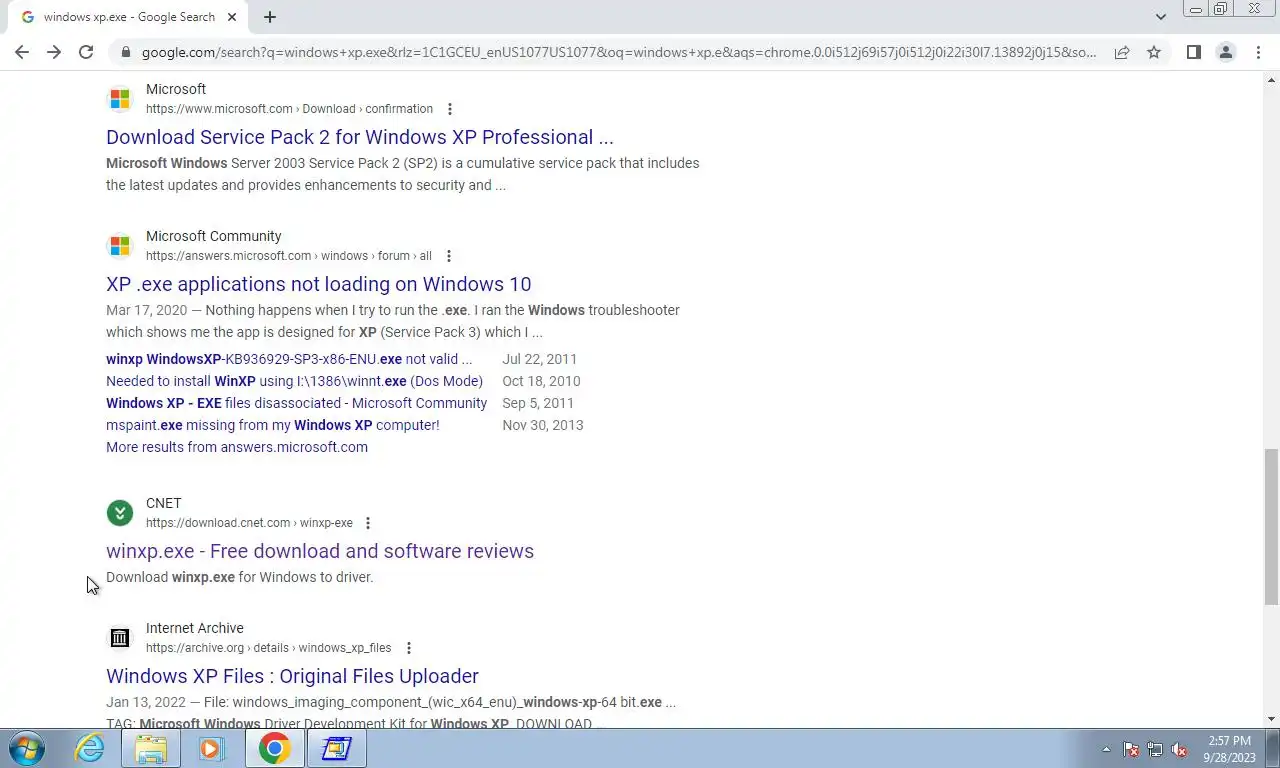Launch Internet Explorer from taskbar
This screenshot has width=1280, height=768.
(89, 748)
